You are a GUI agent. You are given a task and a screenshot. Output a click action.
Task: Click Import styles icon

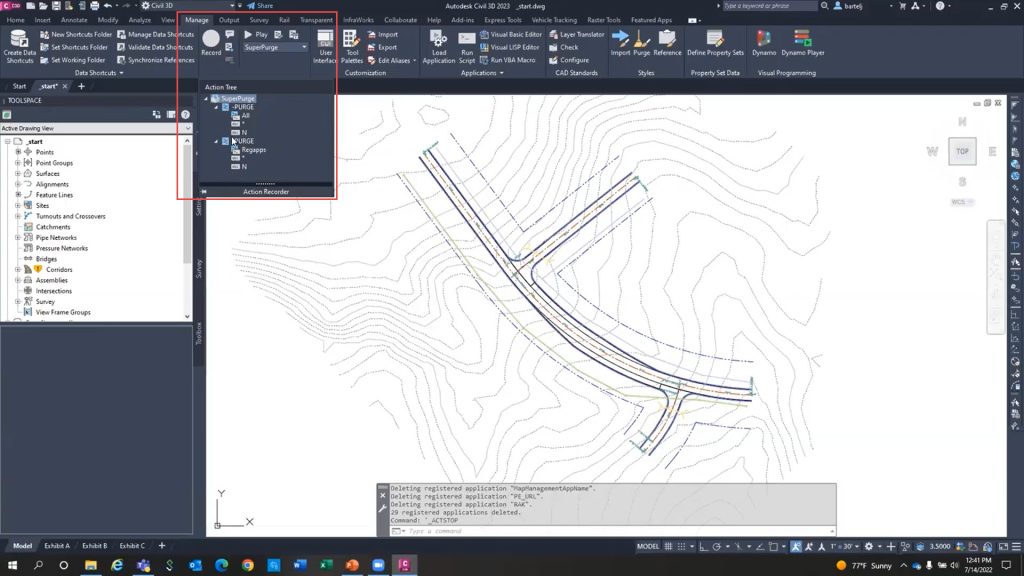[620, 43]
